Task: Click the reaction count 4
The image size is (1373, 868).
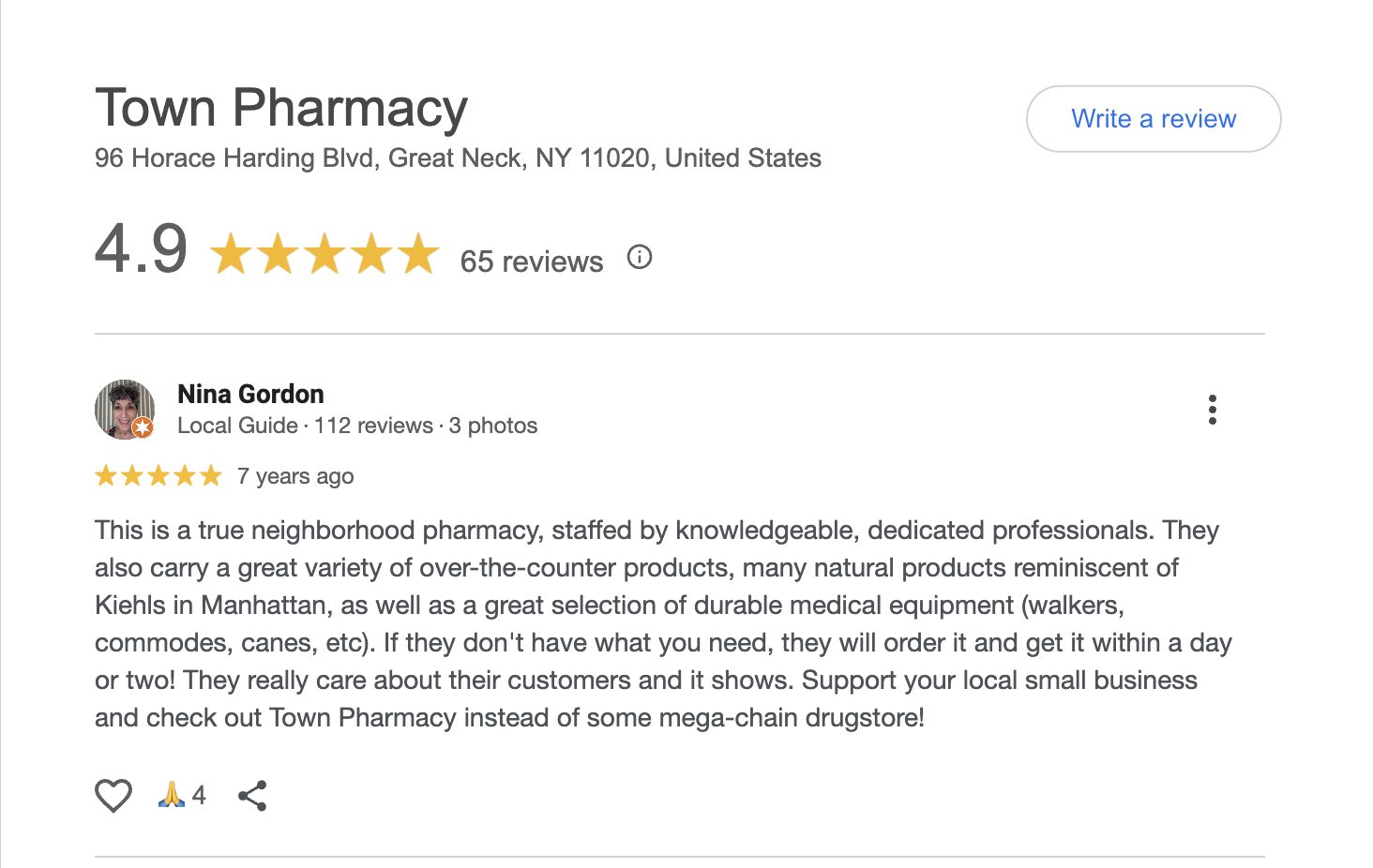Action: 199,796
